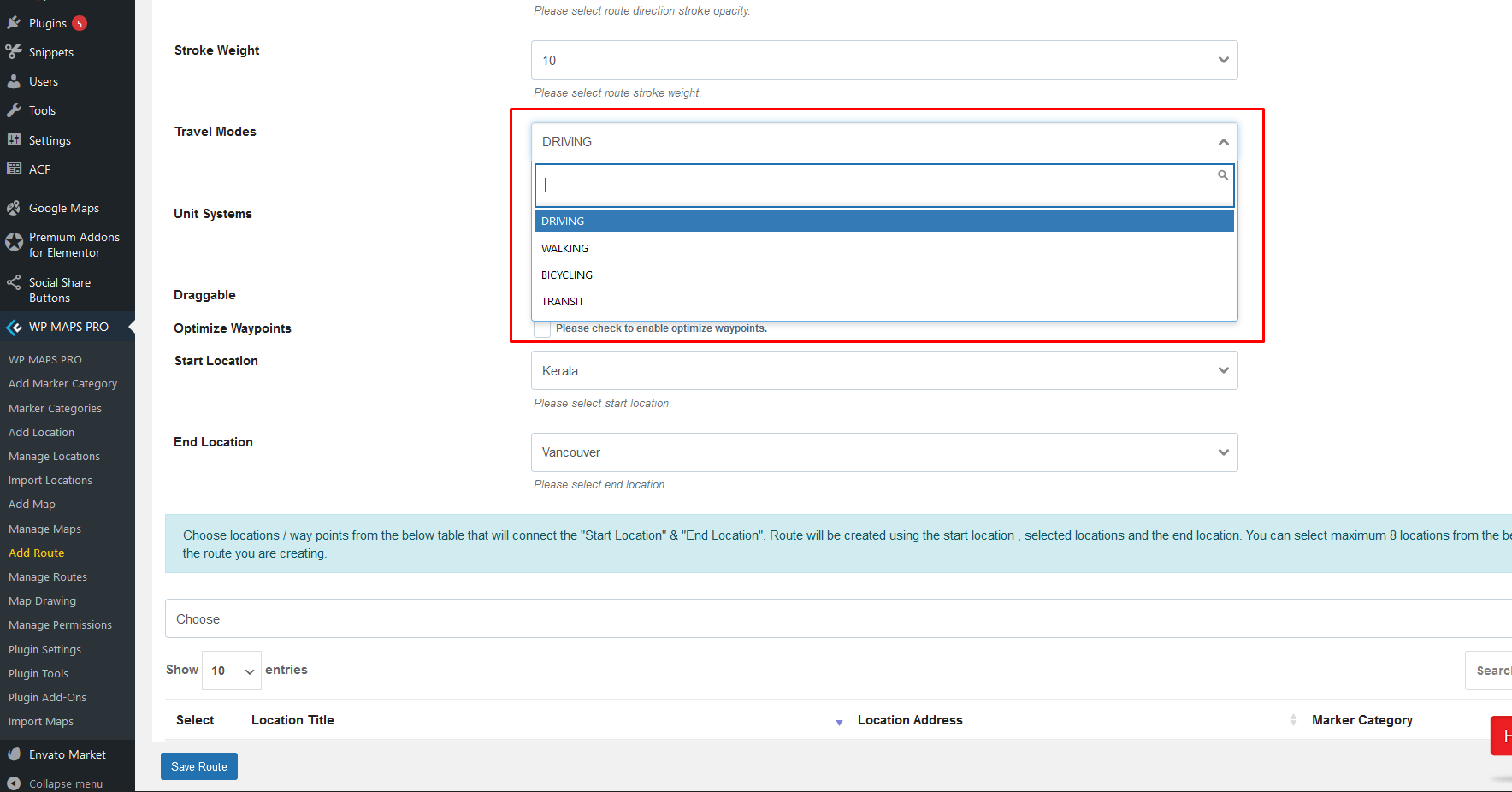Open Import Maps link
This screenshot has width=1512, height=792.
click(x=41, y=721)
